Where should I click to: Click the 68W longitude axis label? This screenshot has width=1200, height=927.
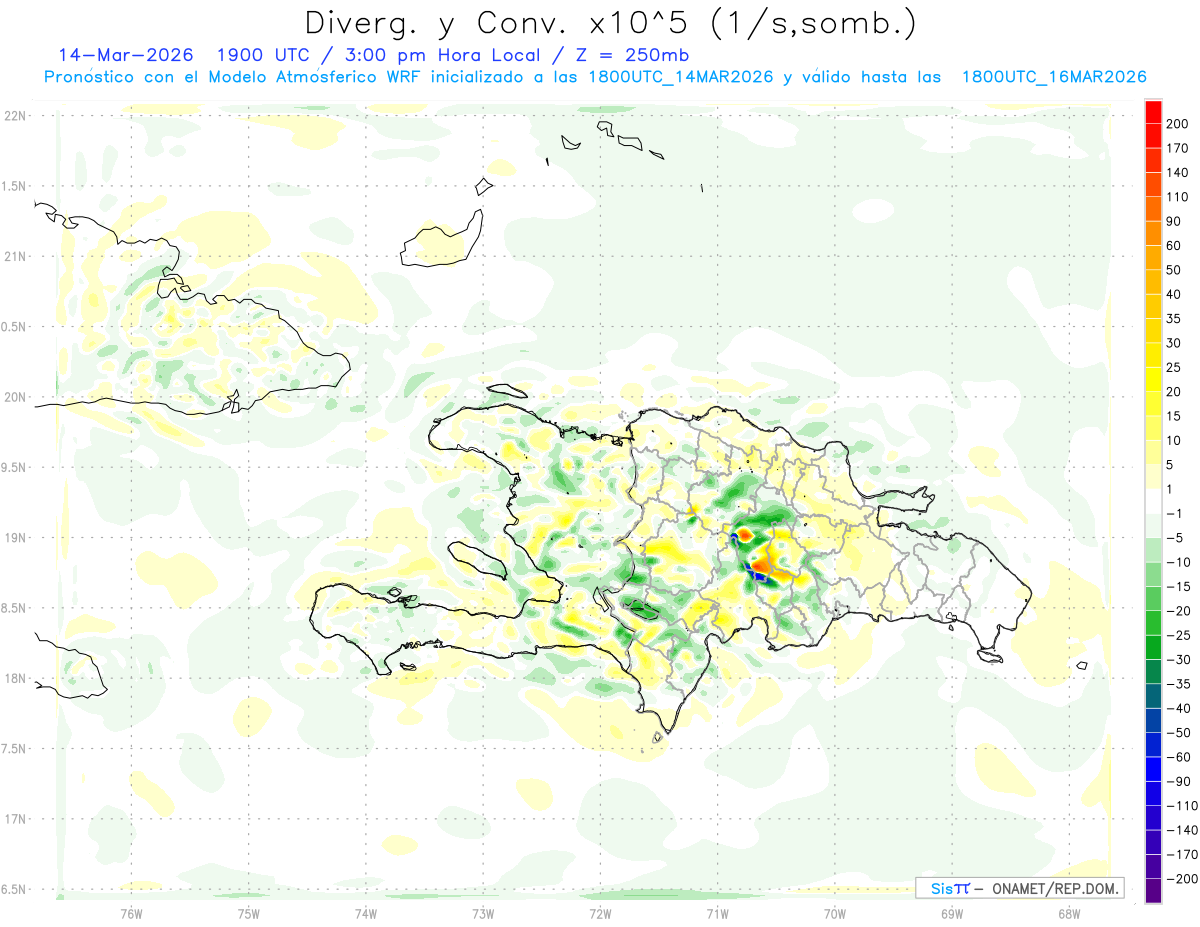pyautogui.click(x=1068, y=912)
